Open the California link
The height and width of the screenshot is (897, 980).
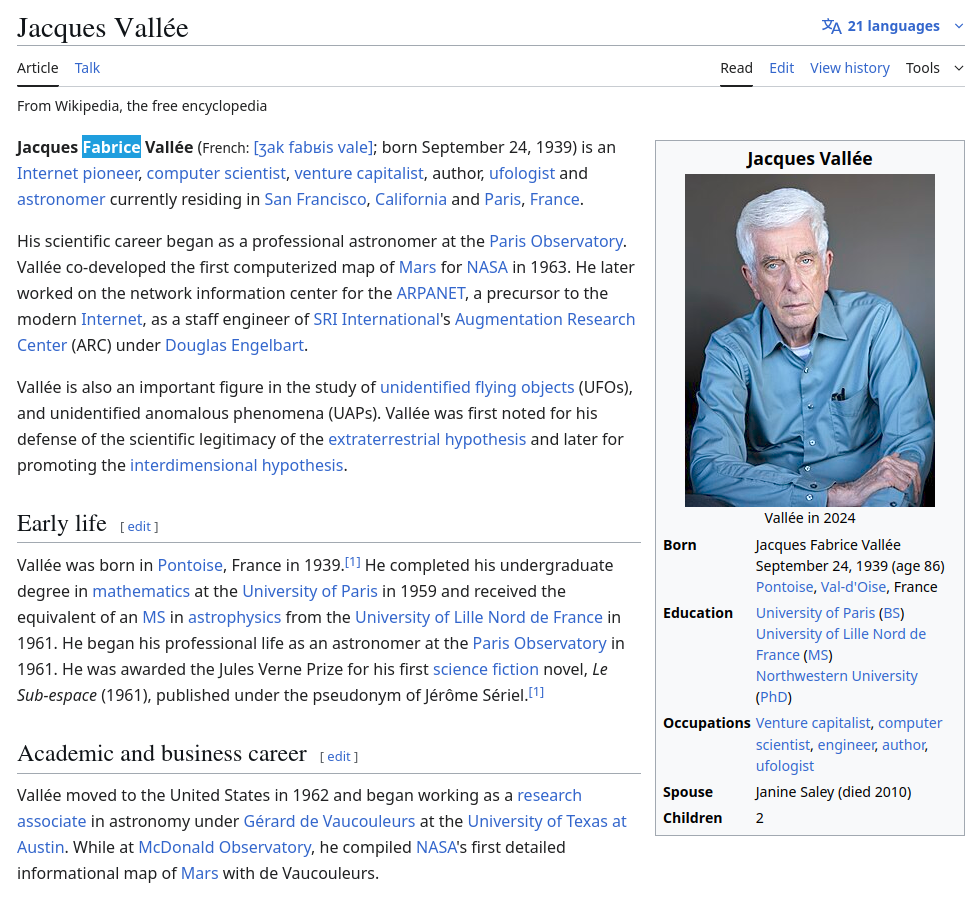coord(411,199)
